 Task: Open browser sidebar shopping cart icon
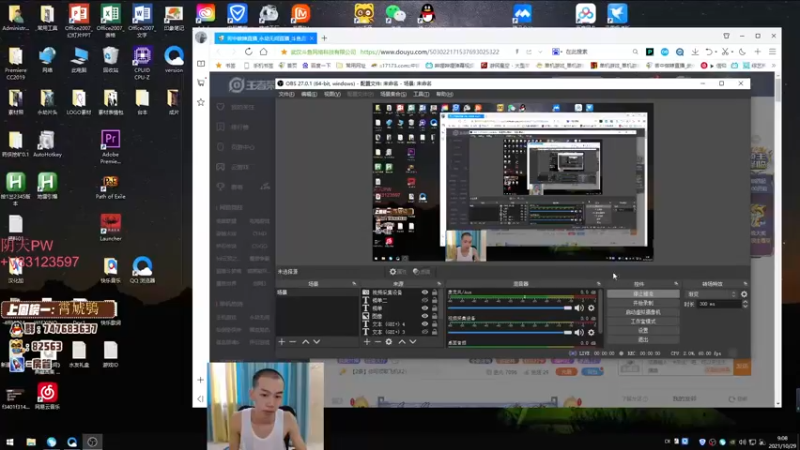pos(201,82)
